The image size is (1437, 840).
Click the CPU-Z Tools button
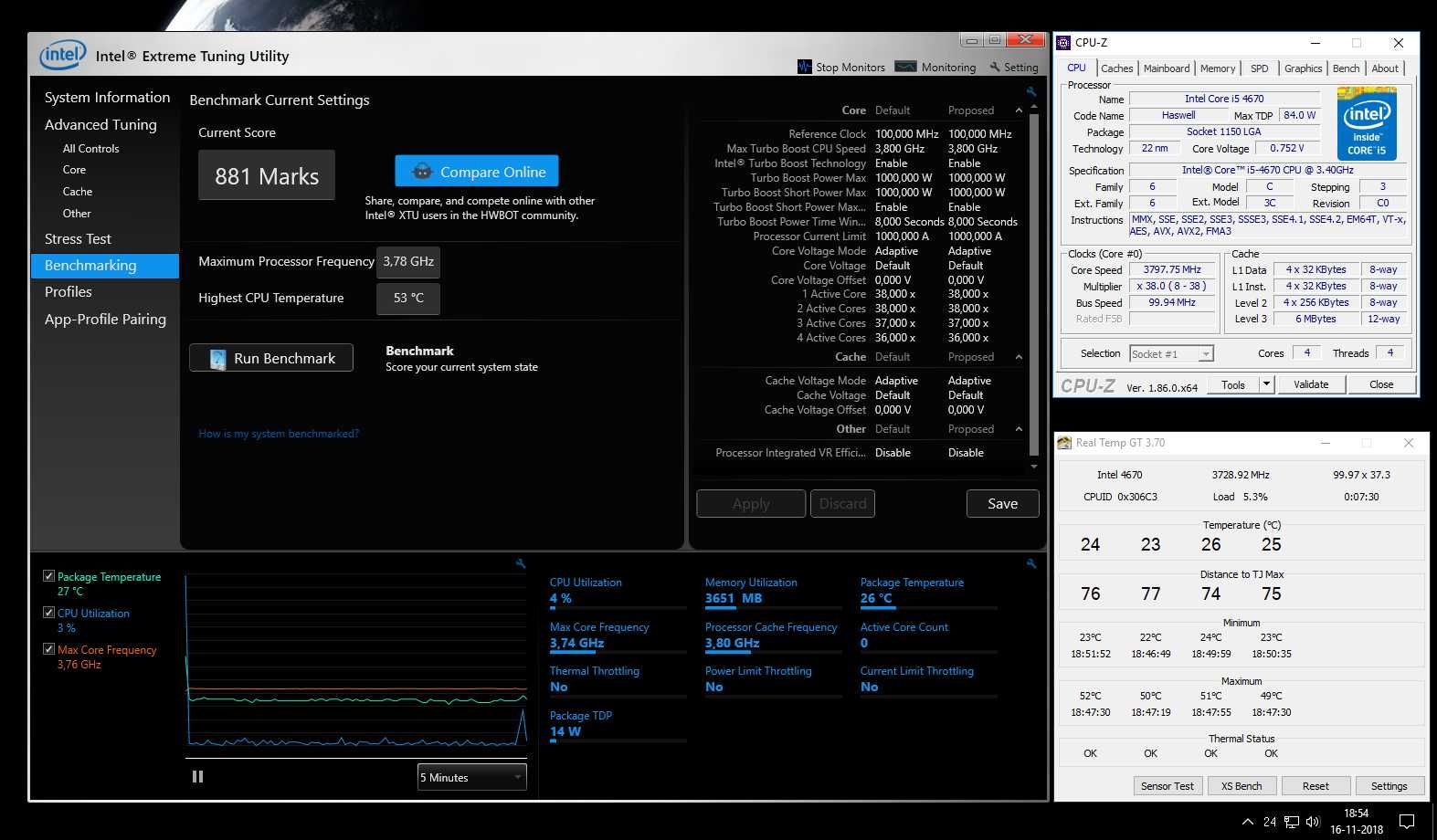(1233, 384)
